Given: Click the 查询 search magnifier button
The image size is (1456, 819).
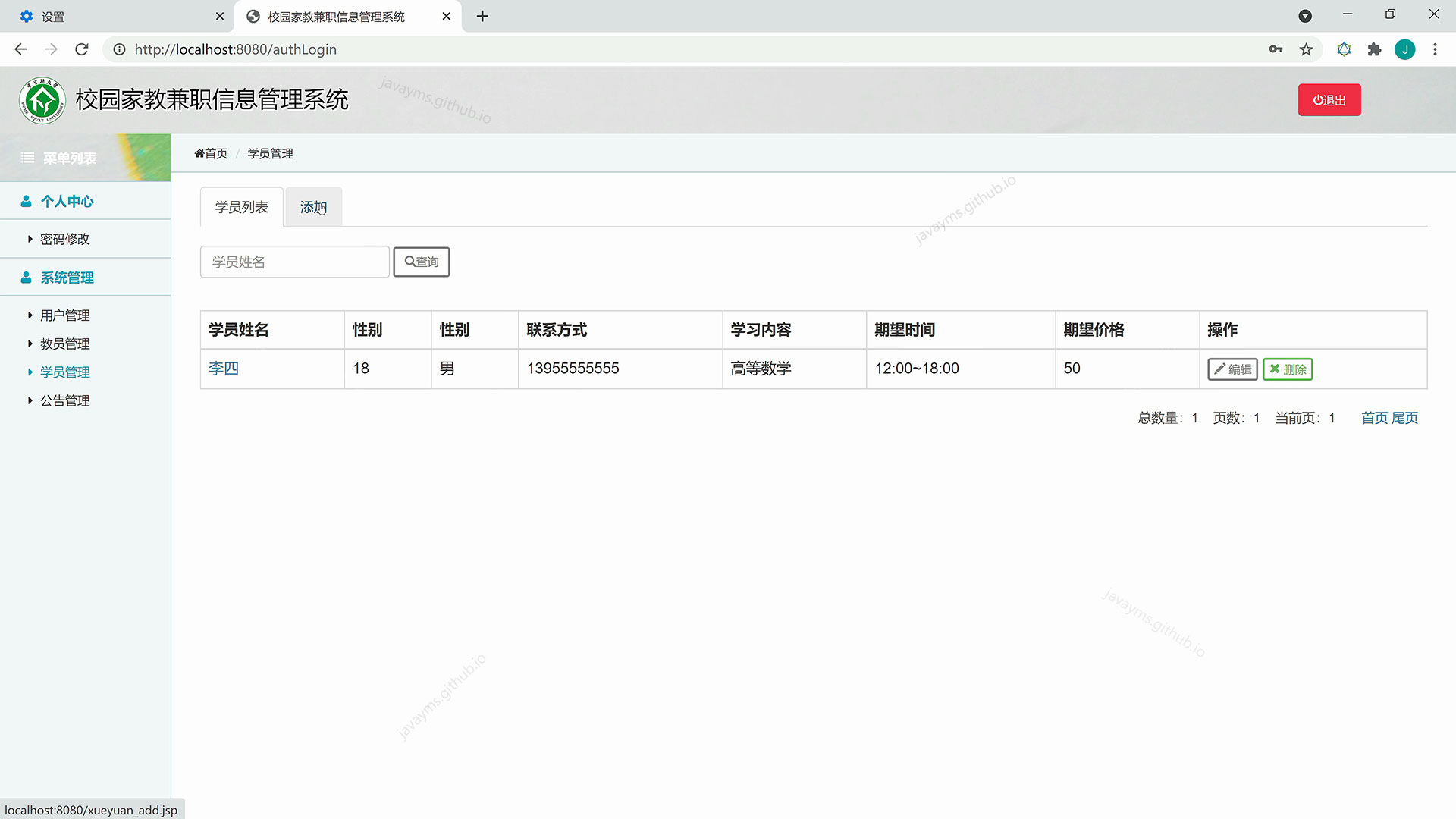Looking at the screenshot, I should pyautogui.click(x=422, y=262).
